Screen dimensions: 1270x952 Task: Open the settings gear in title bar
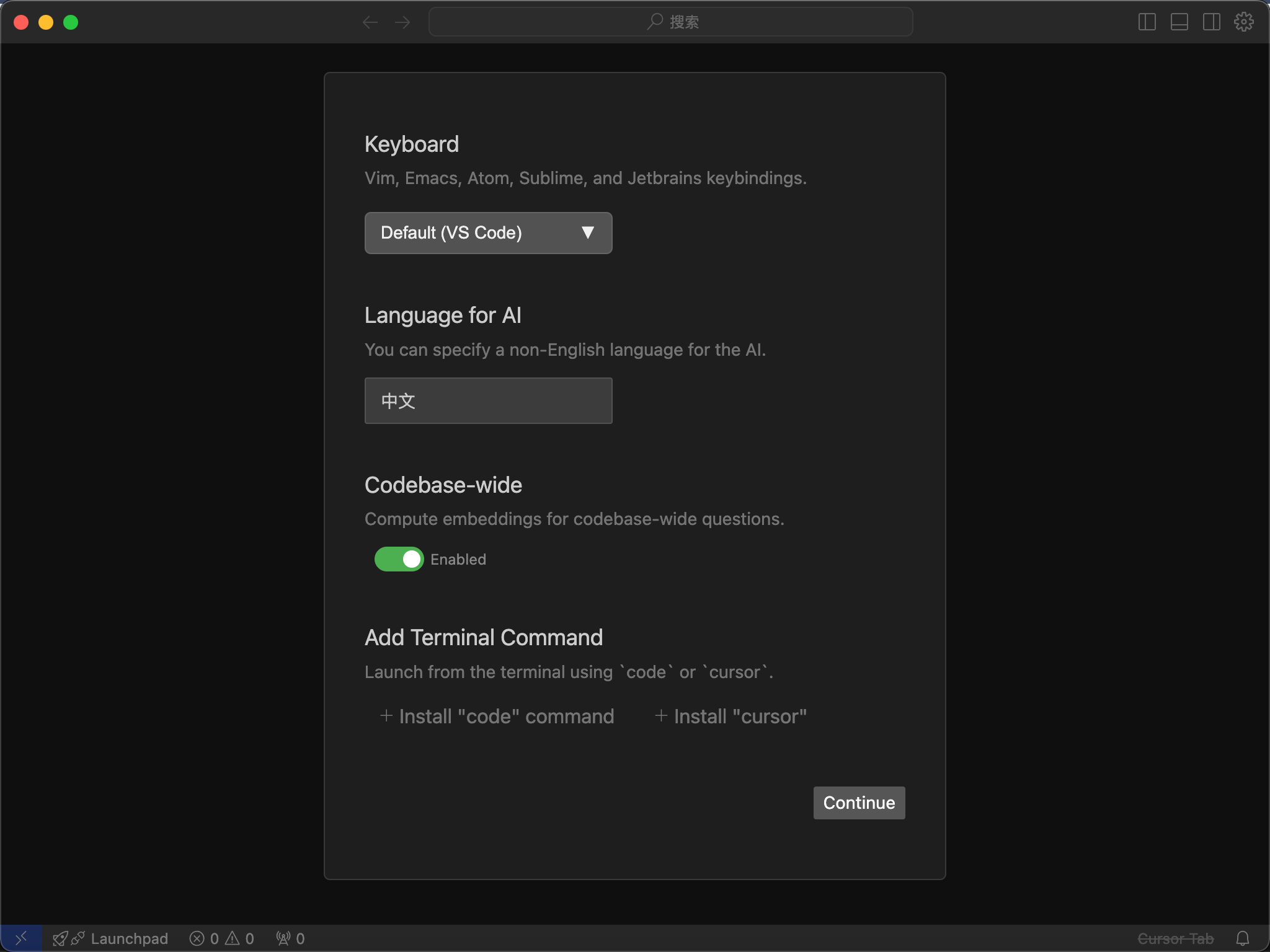pos(1244,22)
